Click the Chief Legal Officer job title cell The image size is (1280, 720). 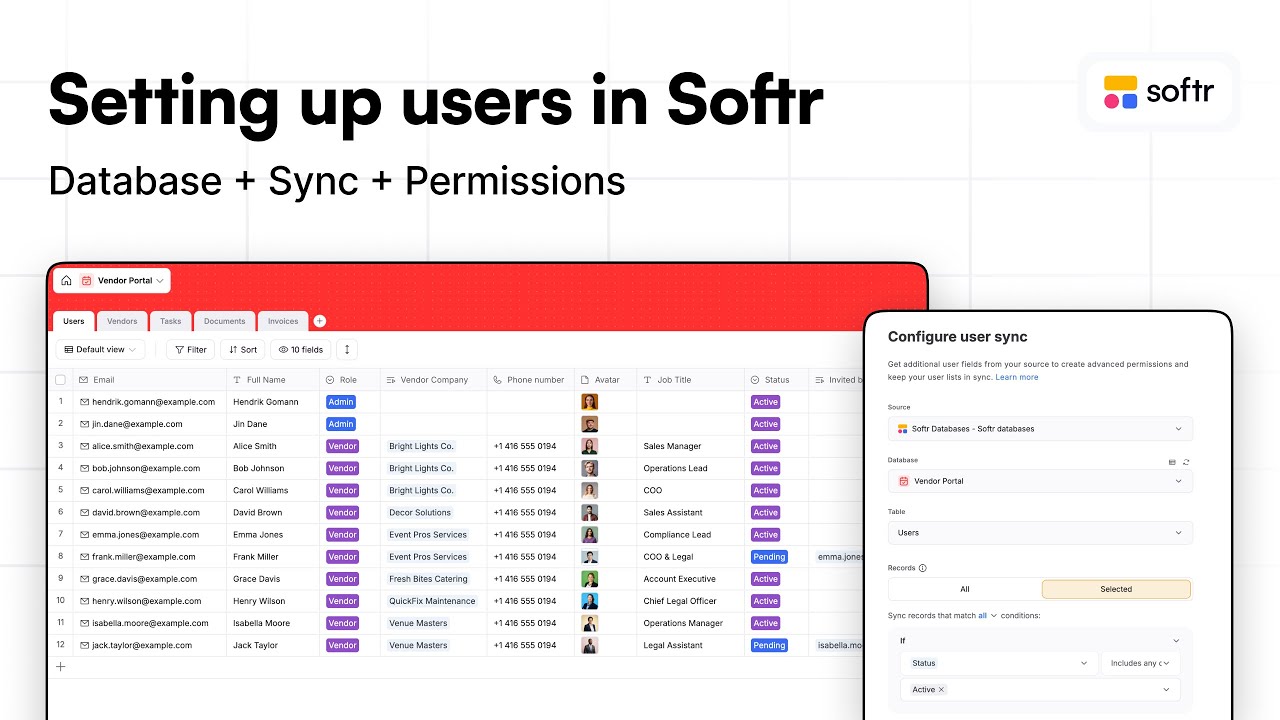point(690,601)
